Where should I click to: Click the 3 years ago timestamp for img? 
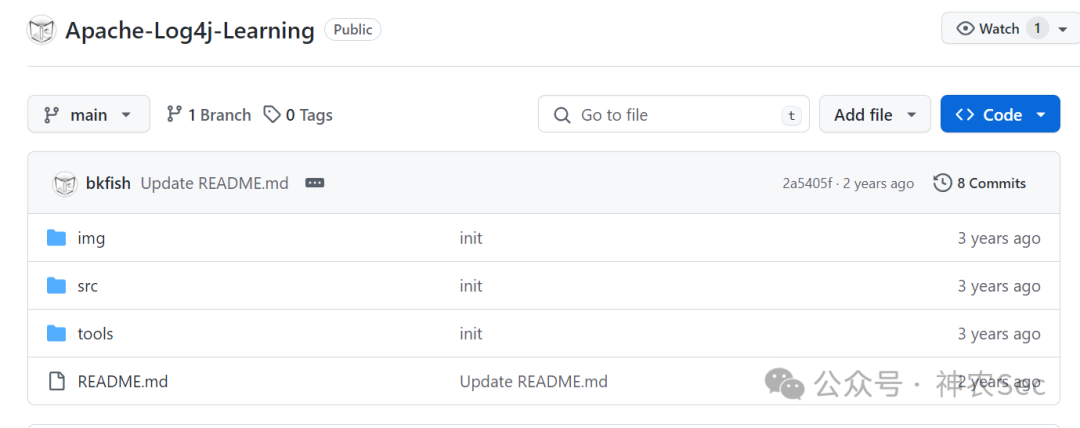(999, 238)
